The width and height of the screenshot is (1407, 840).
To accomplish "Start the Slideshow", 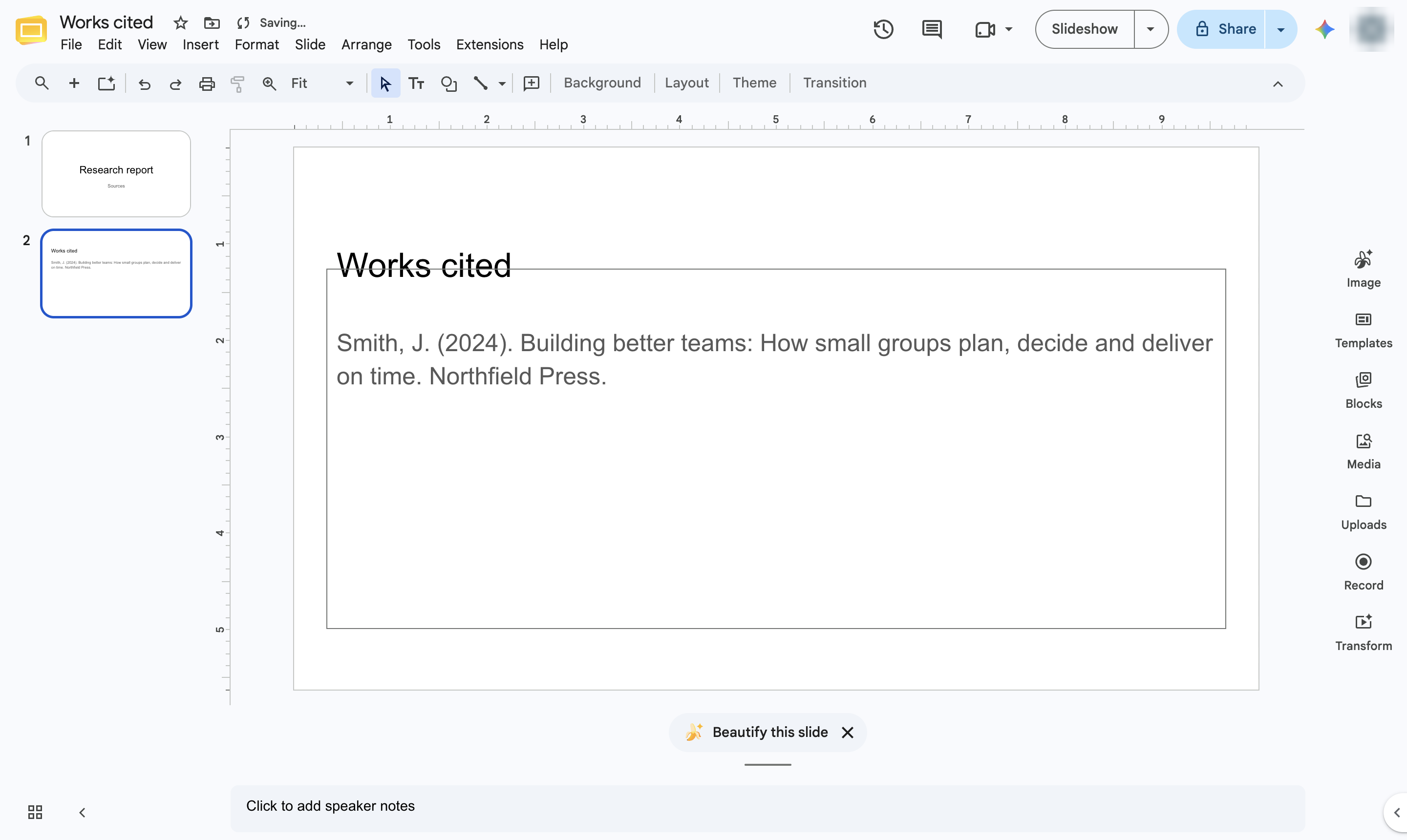I will [1085, 29].
